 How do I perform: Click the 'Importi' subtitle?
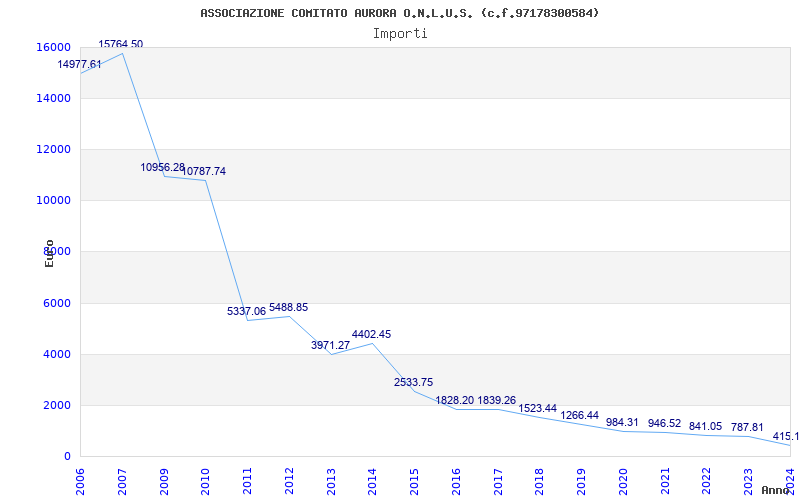400,34
